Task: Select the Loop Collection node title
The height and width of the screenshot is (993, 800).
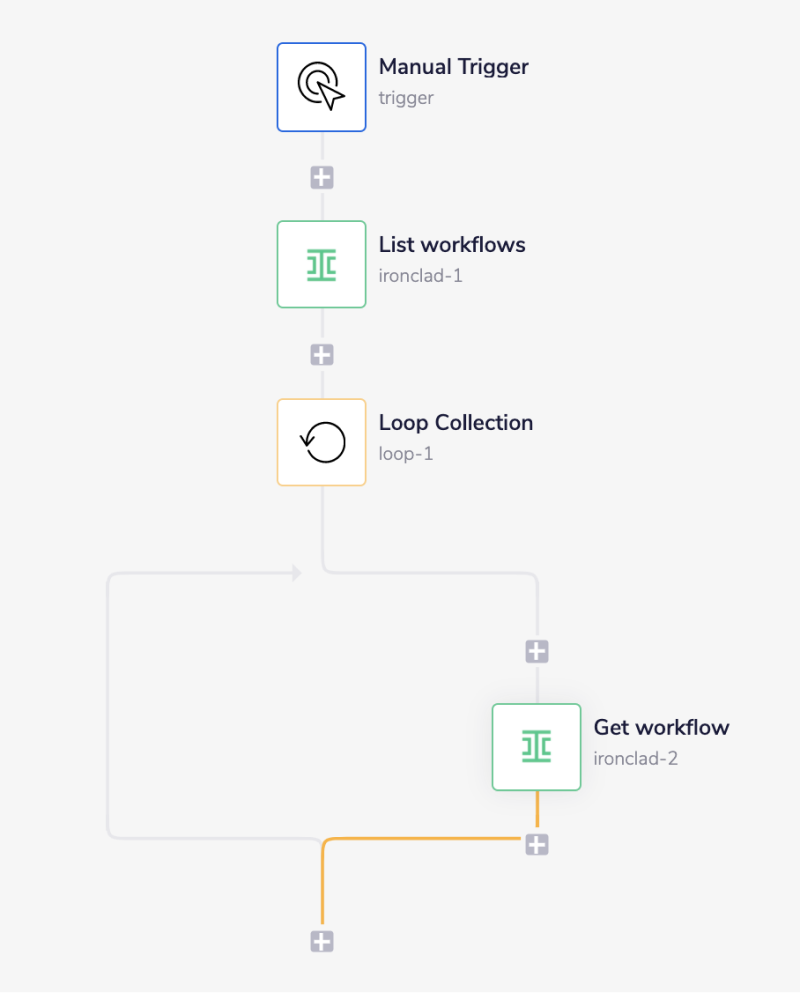Action: [x=455, y=422]
